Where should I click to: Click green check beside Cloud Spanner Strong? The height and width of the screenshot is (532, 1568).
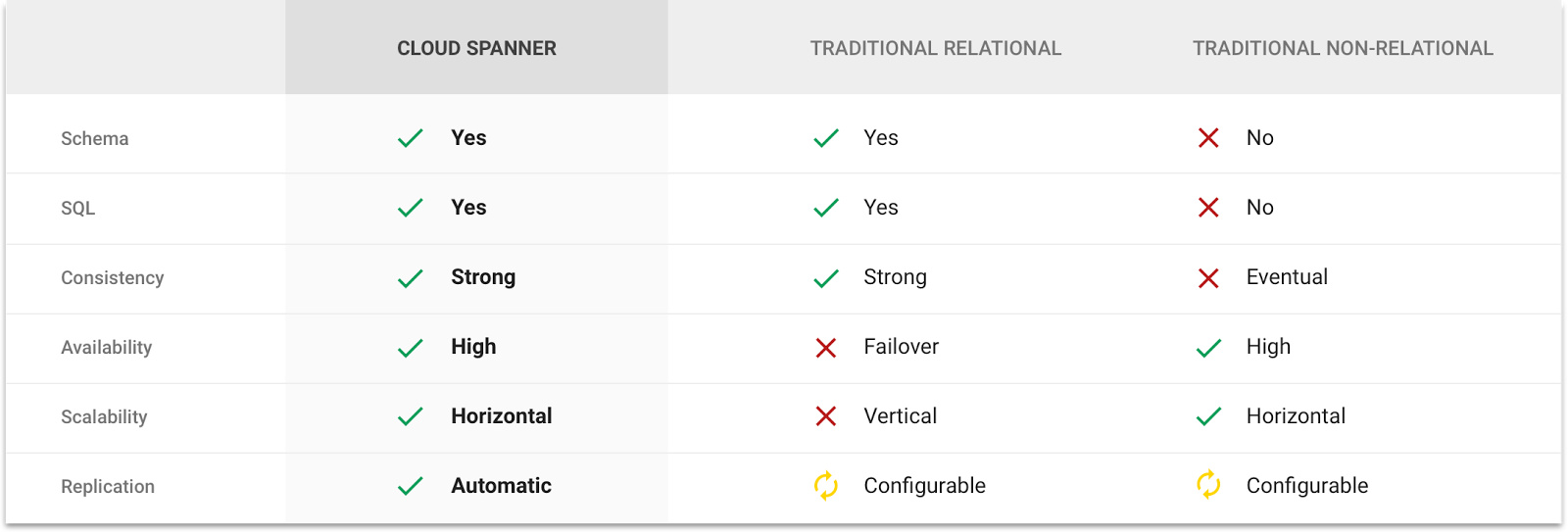[411, 278]
